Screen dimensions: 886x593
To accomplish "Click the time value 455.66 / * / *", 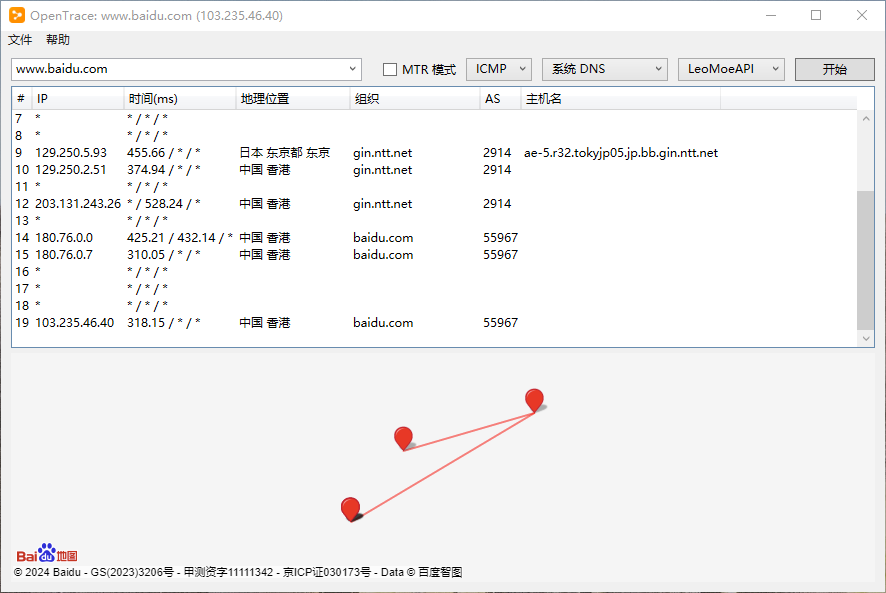I will click(164, 153).
